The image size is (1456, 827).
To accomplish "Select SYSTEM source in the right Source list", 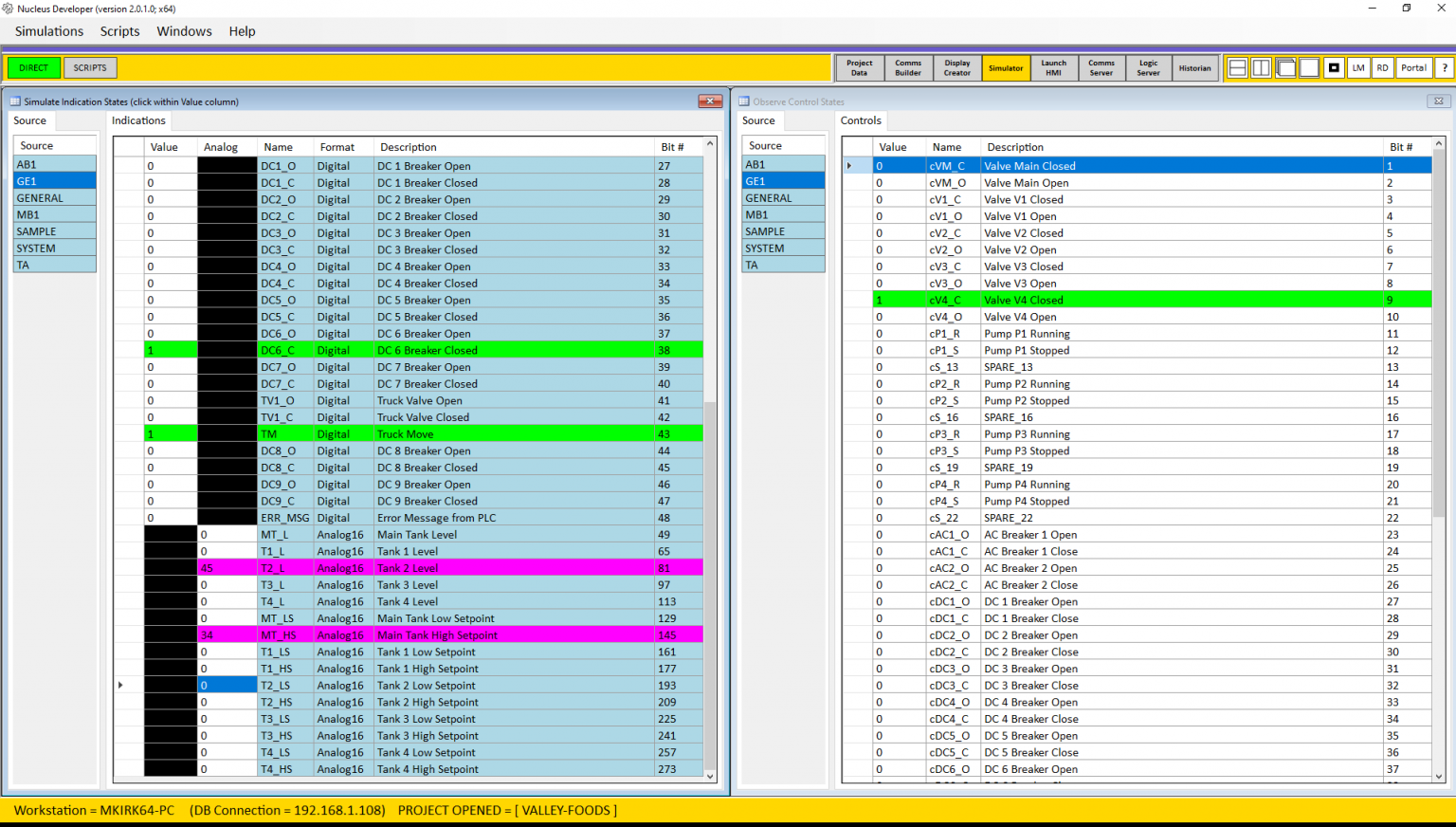I will coord(783,248).
